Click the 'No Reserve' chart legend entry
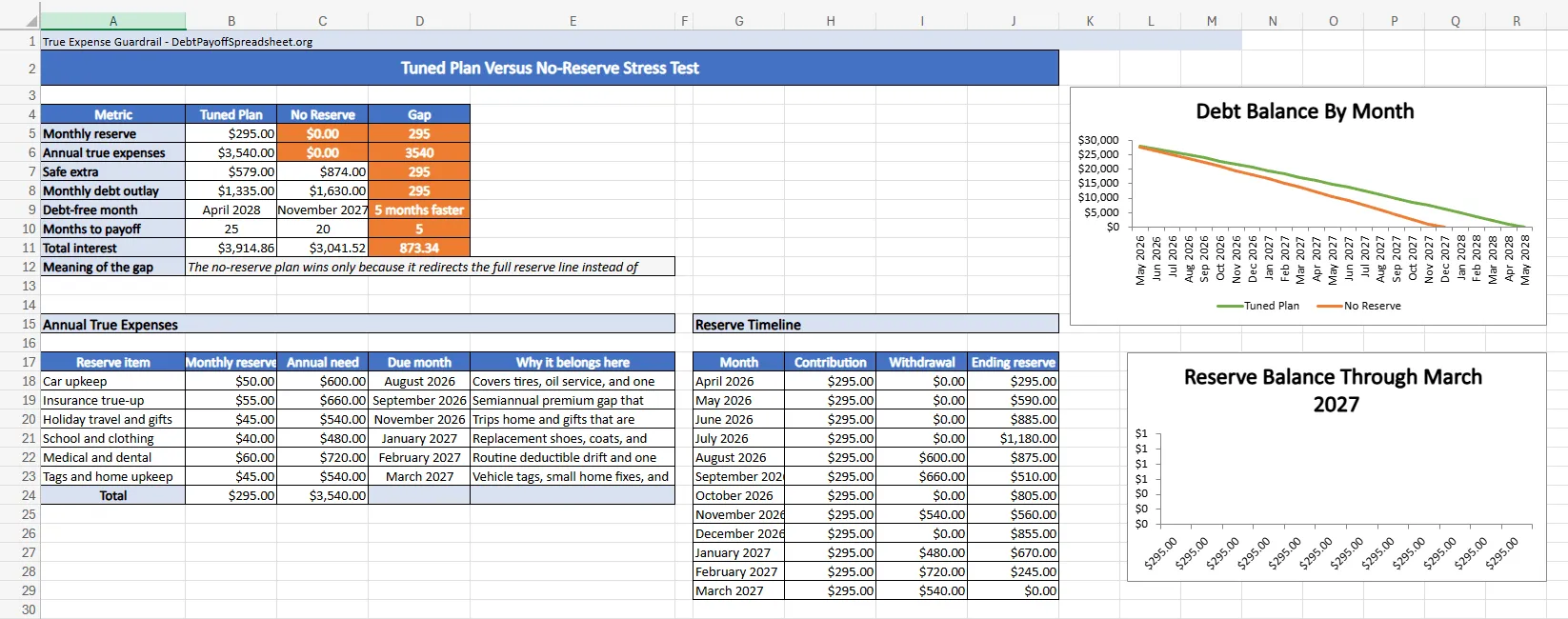Image resolution: width=1568 pixels, height=619 pixels. (1358, 306)
